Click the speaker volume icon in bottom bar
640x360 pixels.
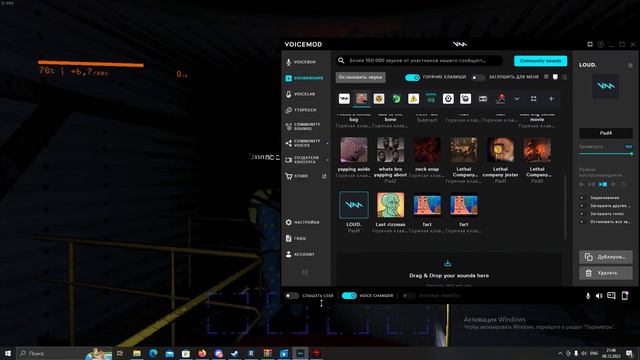coord(599,296)
